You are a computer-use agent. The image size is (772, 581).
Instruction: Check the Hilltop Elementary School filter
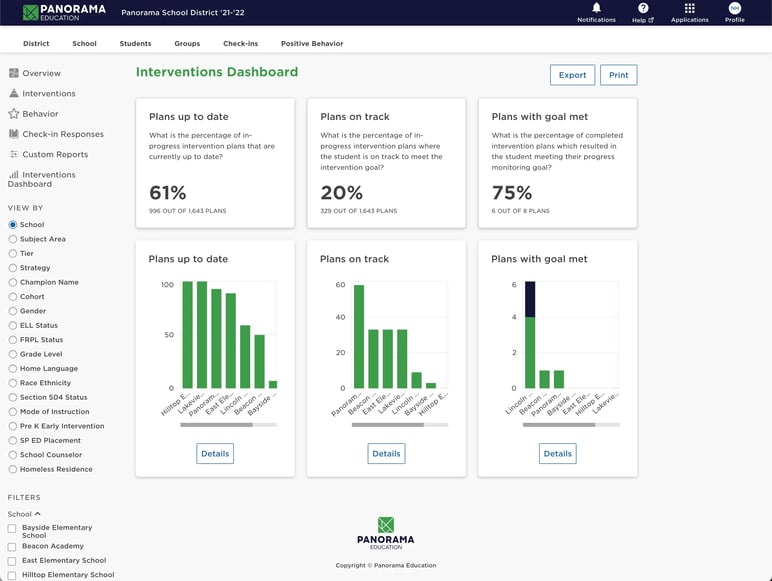(x=12, y=575)
